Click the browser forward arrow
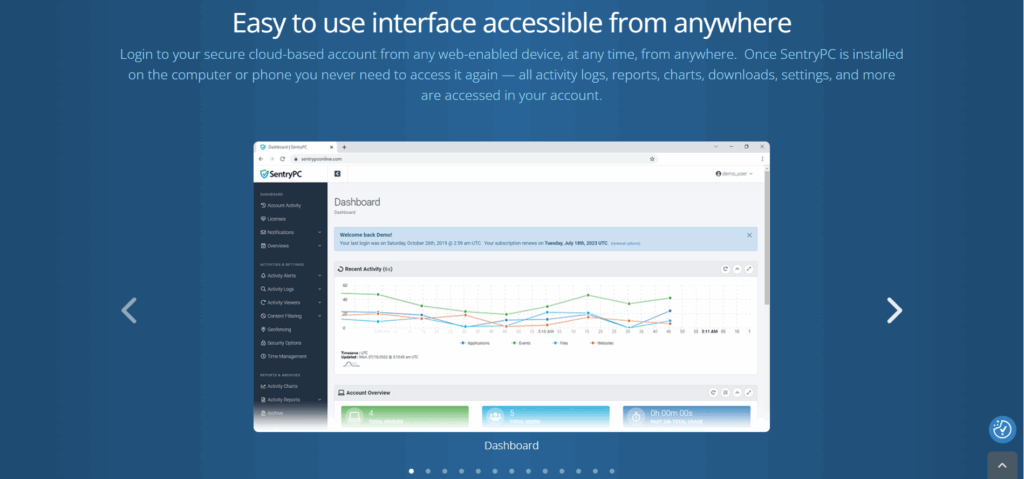 click(x=272, y=159)
